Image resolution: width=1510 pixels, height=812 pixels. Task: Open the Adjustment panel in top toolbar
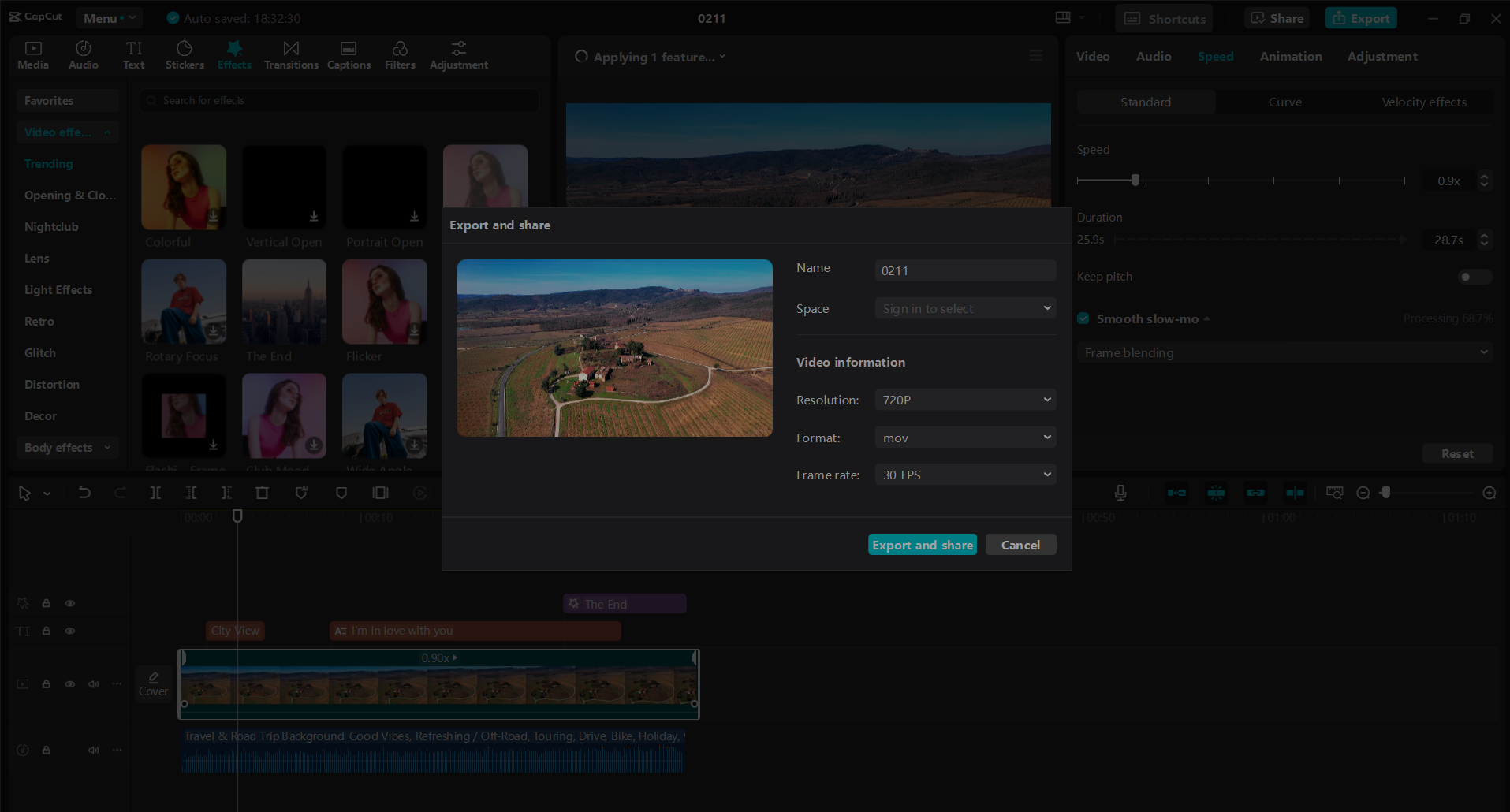[459, 55]
